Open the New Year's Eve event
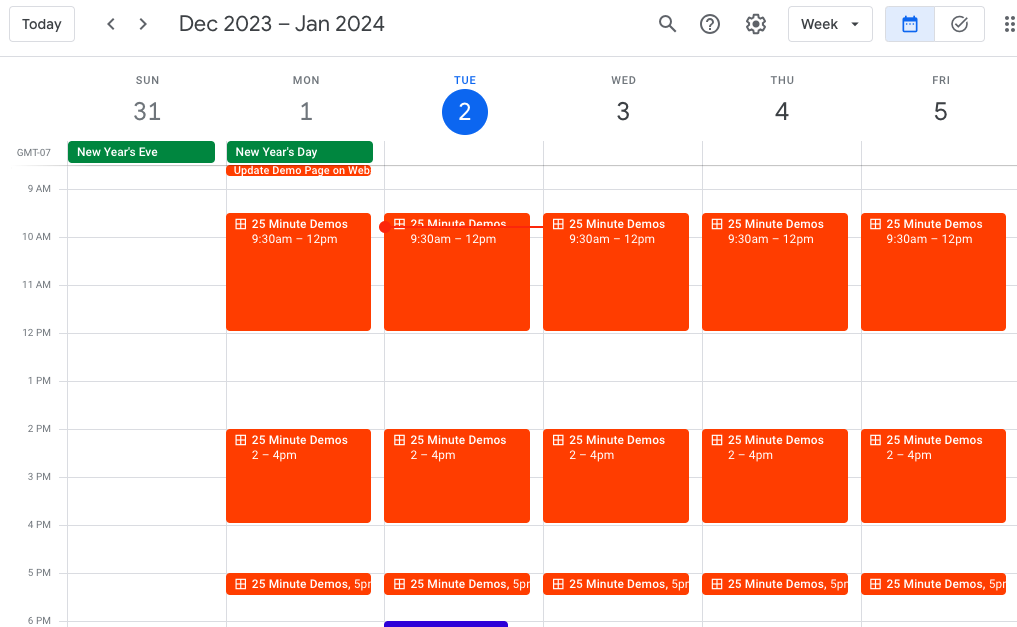The width and height of the screenshot is (1017, 627). [x=141, y=152]
